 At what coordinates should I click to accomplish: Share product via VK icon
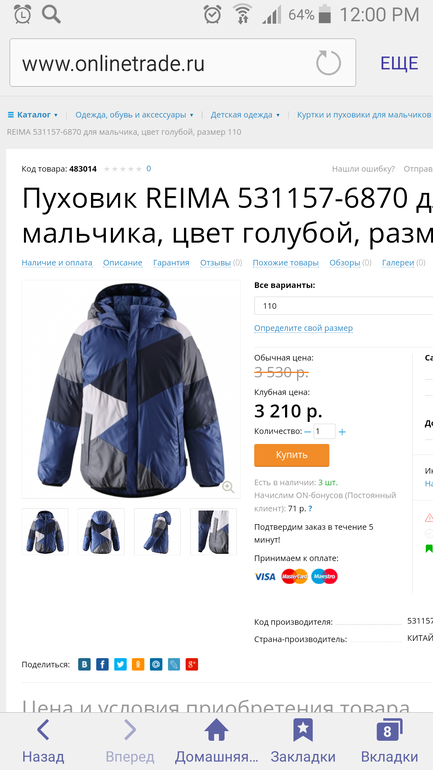[x=84, y=664]
